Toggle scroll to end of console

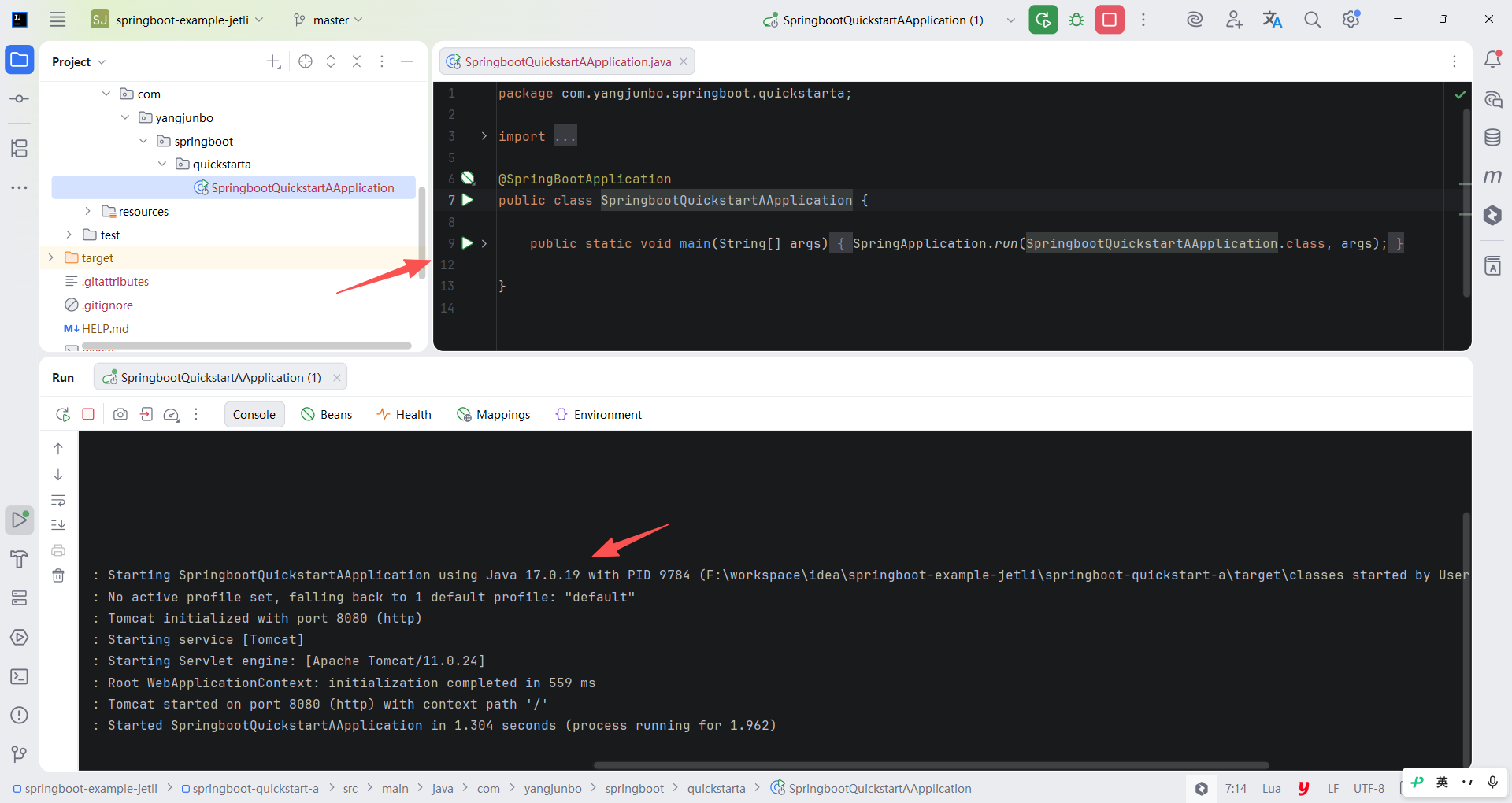coord(58,525)
